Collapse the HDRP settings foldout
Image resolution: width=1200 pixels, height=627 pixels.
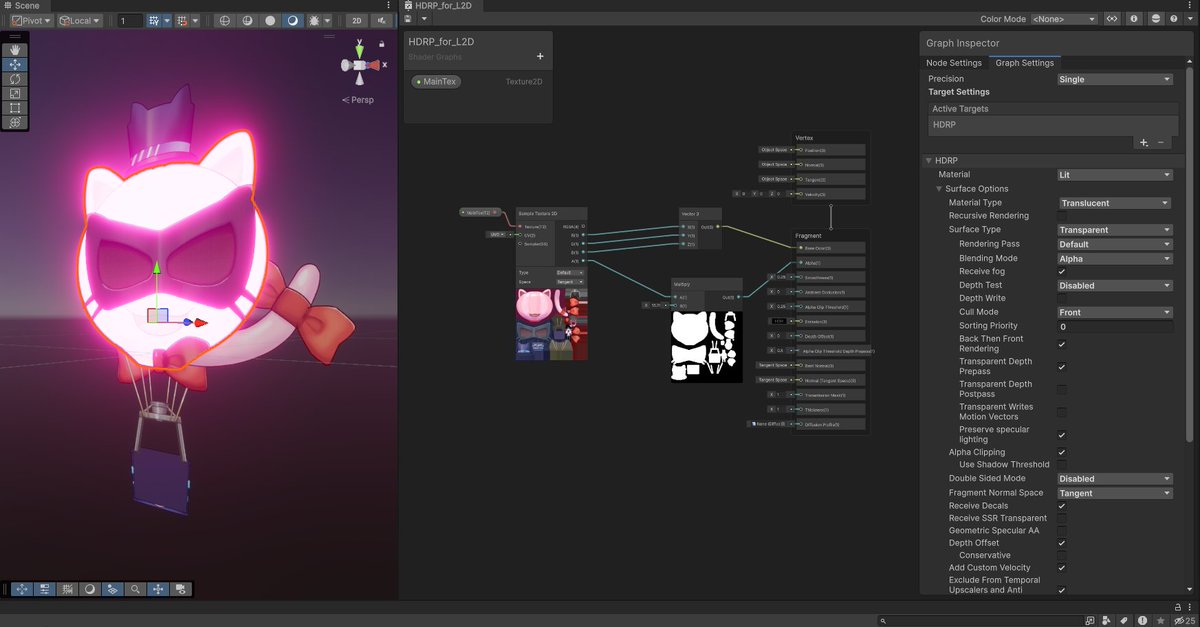coord(928,161)
